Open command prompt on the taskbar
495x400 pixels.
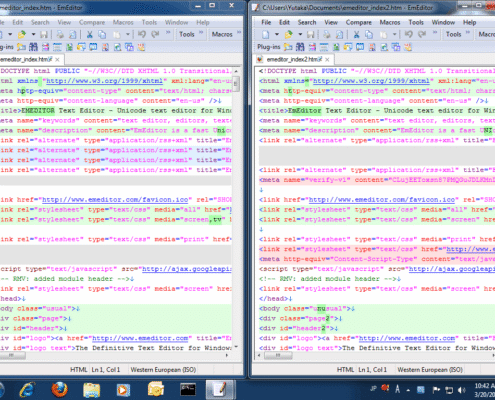coord(188,390)
